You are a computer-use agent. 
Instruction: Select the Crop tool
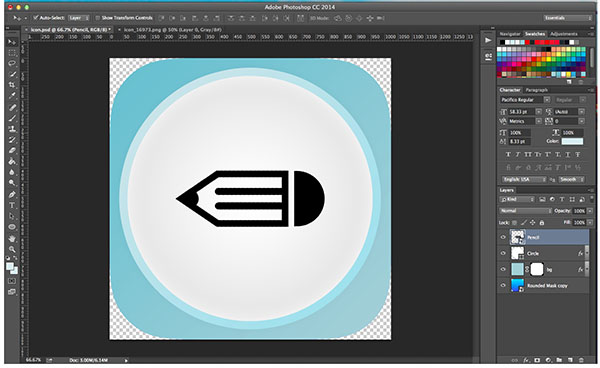[x=12, y=85]
